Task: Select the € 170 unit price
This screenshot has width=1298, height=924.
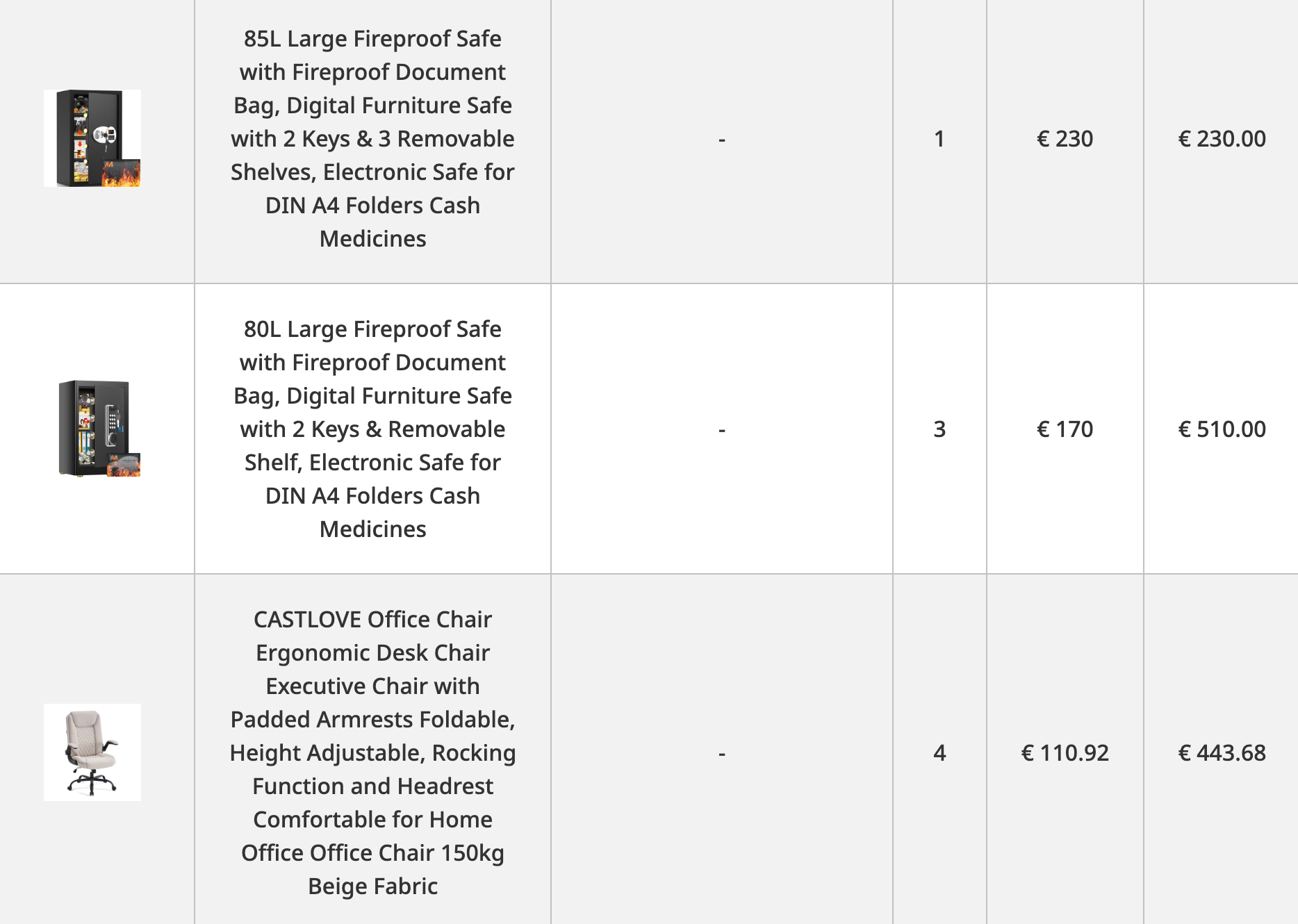Action: click(1065, 429)
